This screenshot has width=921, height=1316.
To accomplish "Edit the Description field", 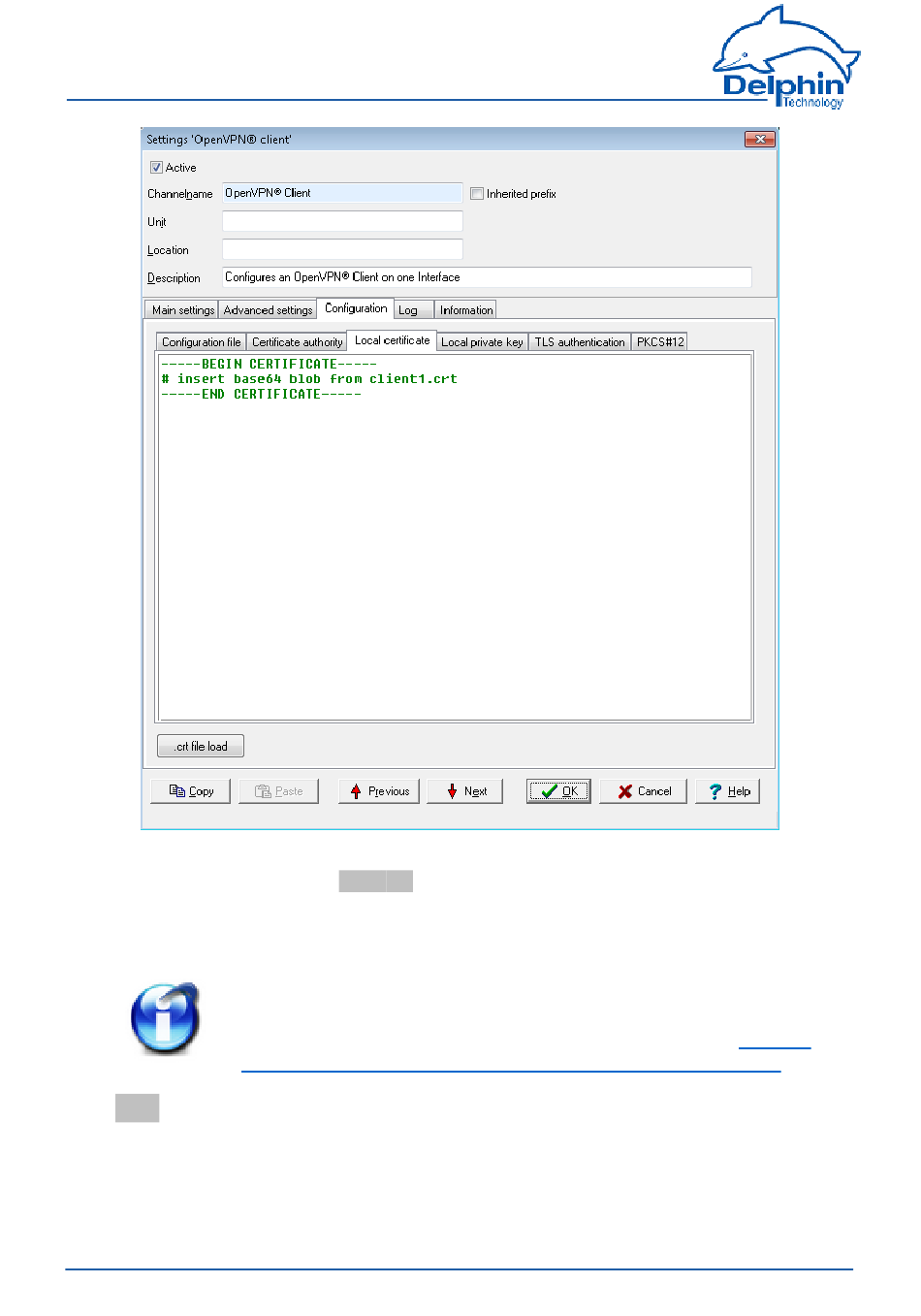I will click(487, 277).
